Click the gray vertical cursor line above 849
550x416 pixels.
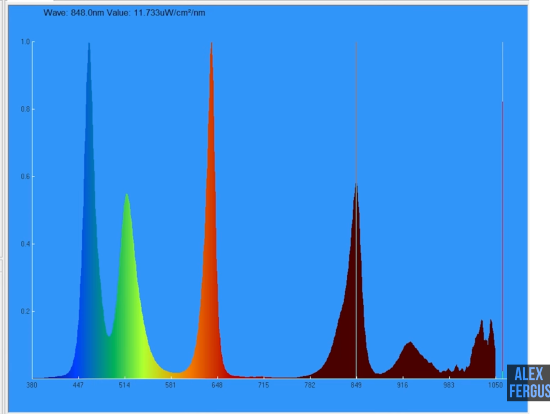(356, 112)
